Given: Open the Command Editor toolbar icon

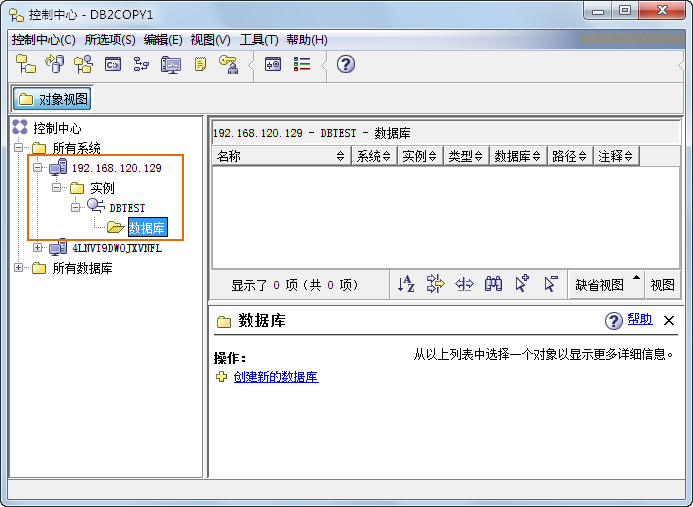Looking at the screenshot, I should pyautogui.click(x=112, y=64).
